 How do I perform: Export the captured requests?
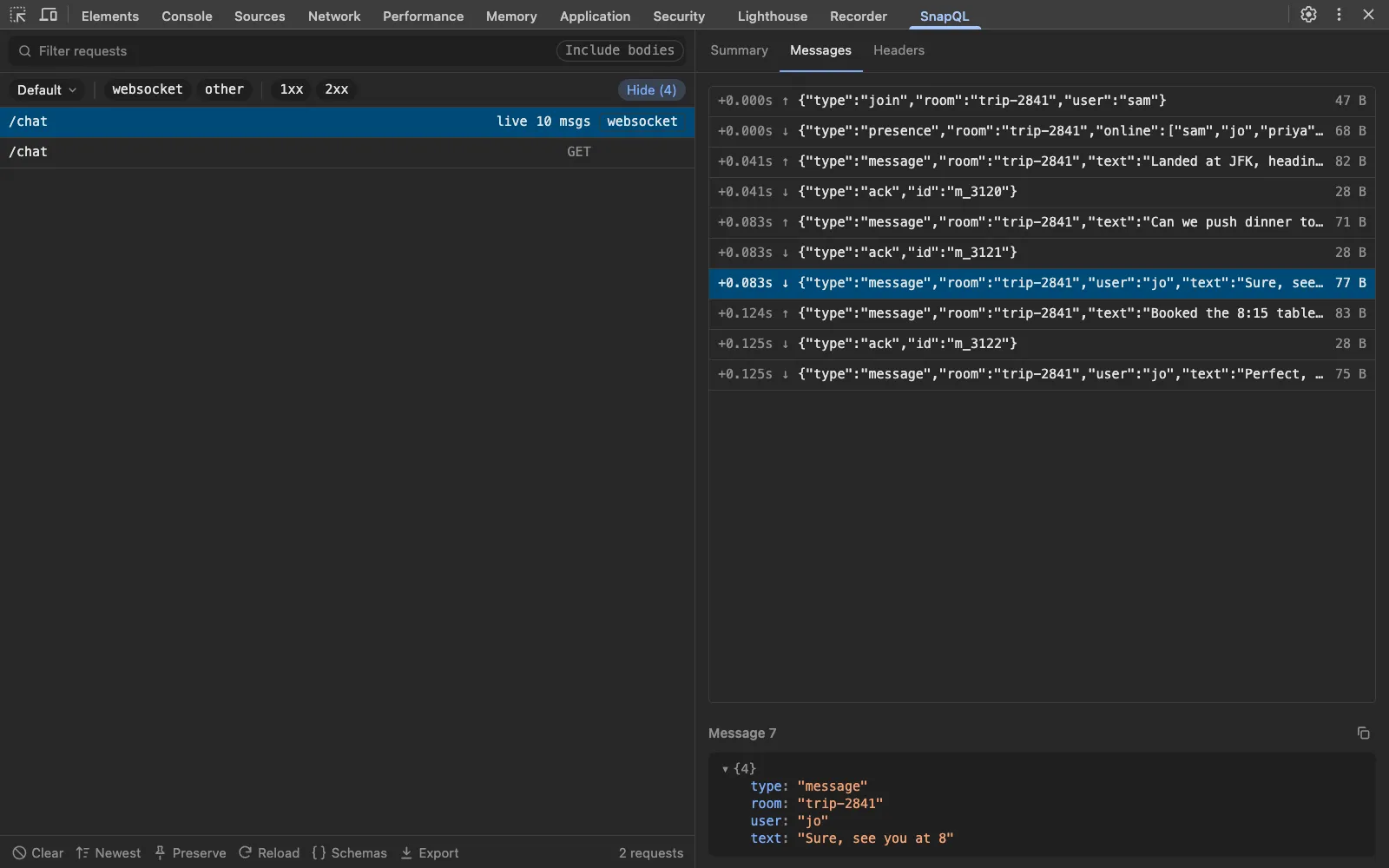[430, 853]
